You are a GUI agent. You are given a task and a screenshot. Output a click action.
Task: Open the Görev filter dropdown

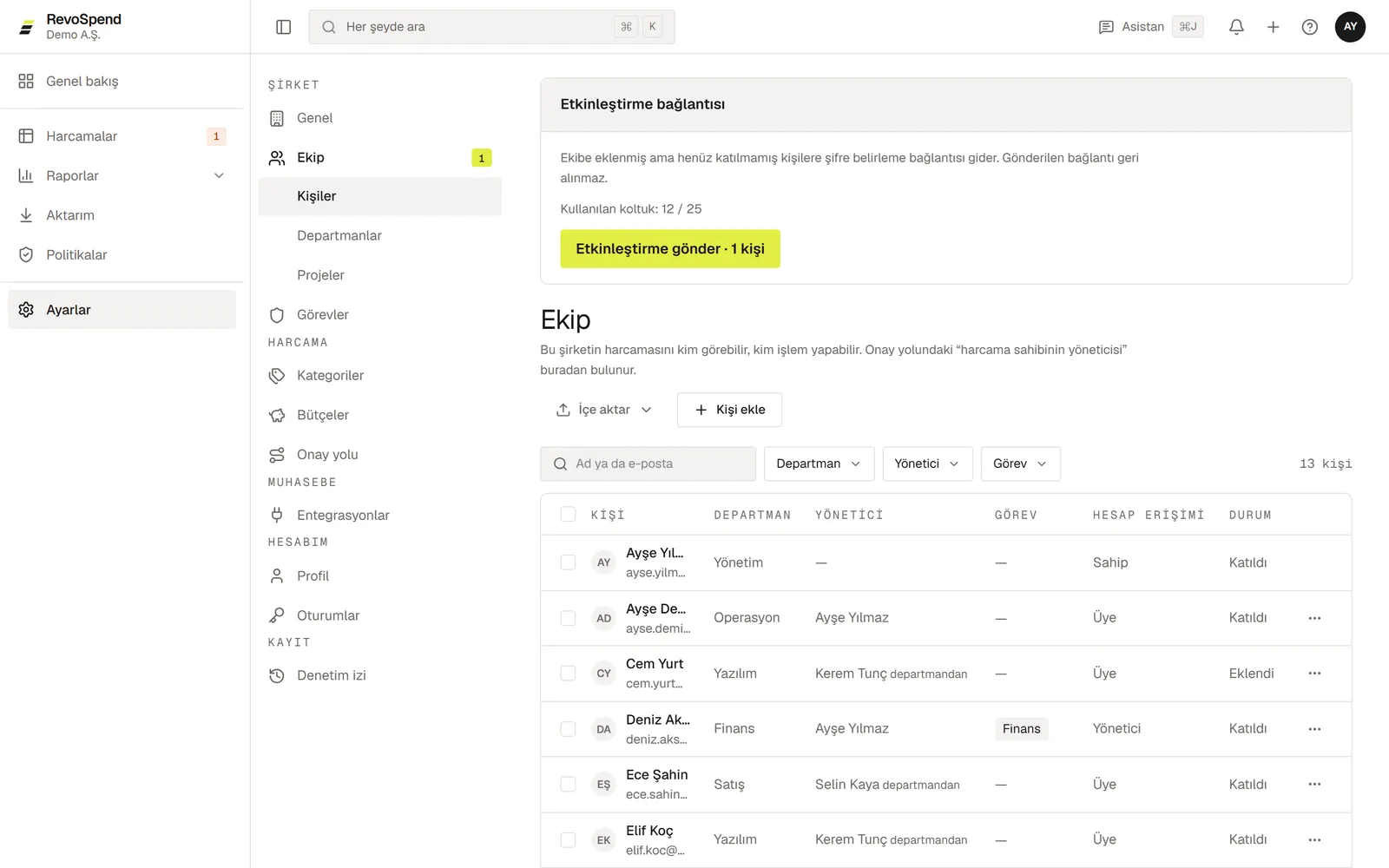(x=1020, y=464)
